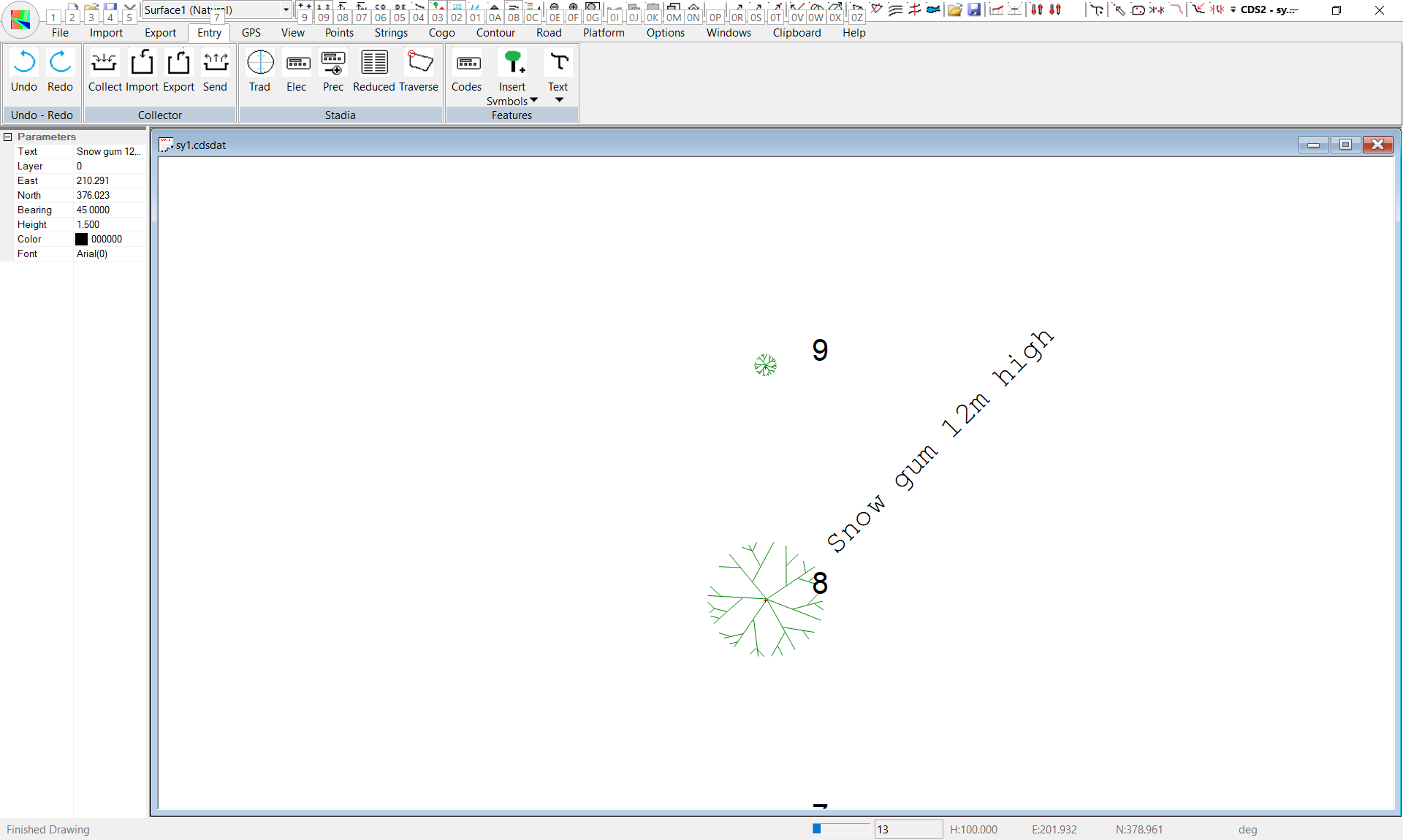1403x840 pixels.
Task: Expand the Text tool dropdown arrow
Action: tap(559, 100)
